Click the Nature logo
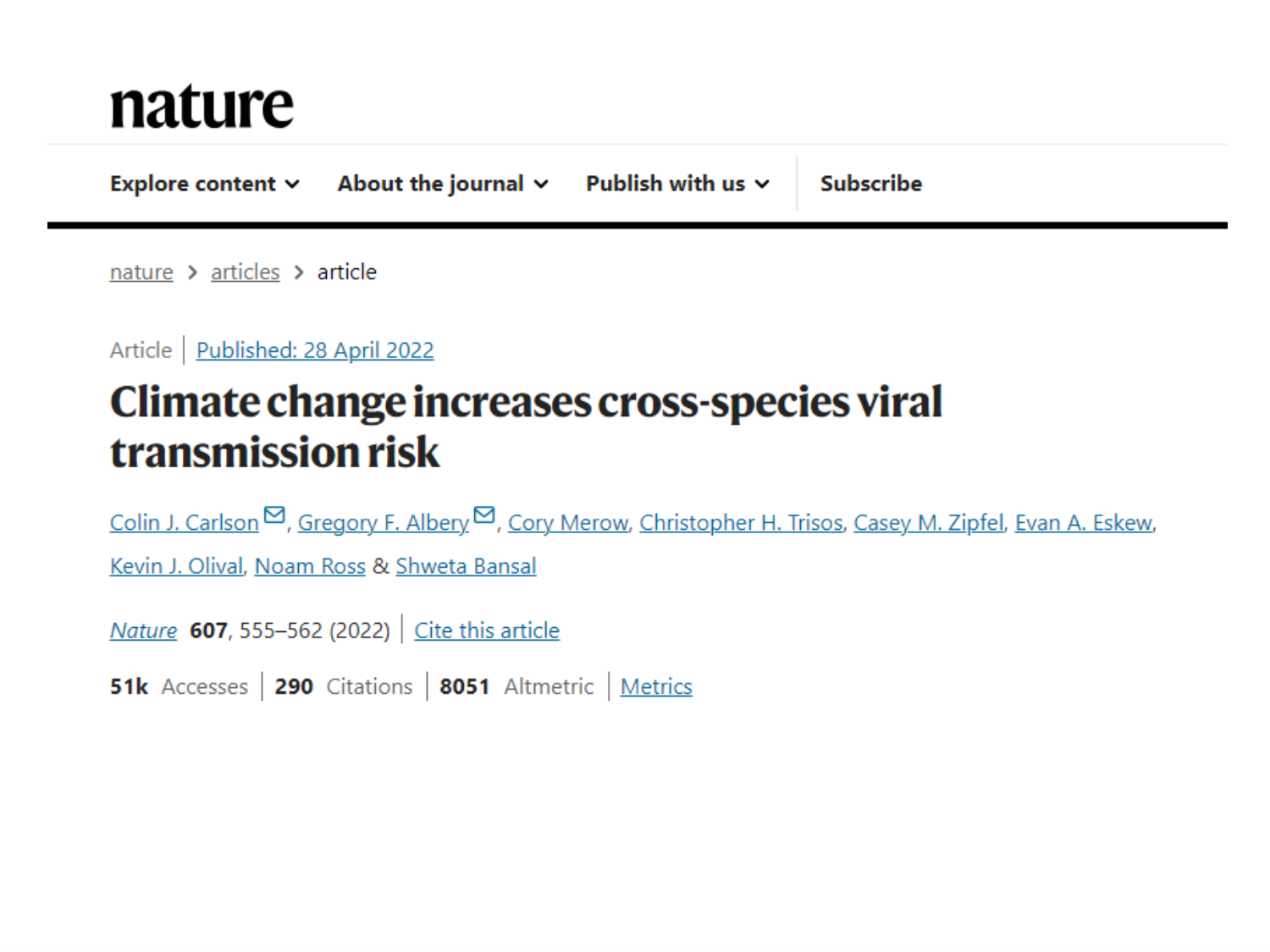Viewport: 1270px width, 952px height. [x=202, y=107]
